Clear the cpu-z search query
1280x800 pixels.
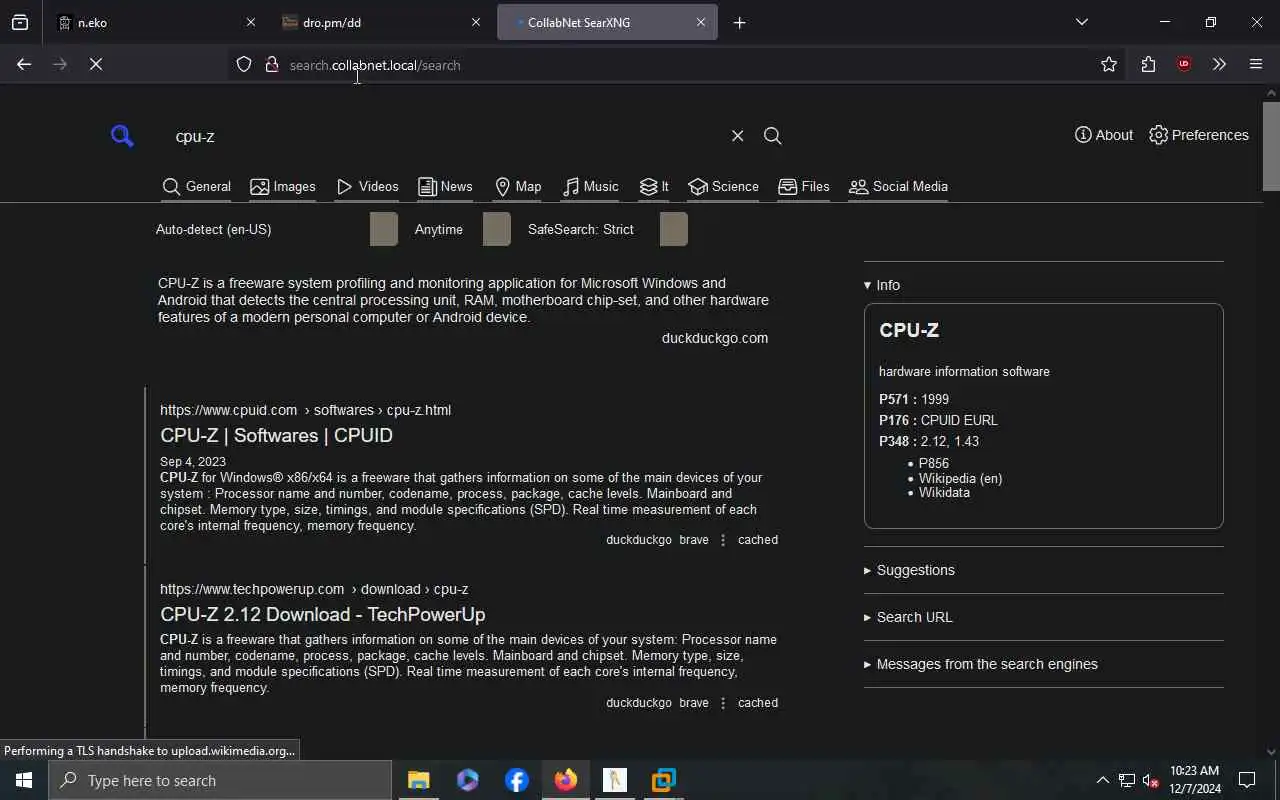coord(737,136)
